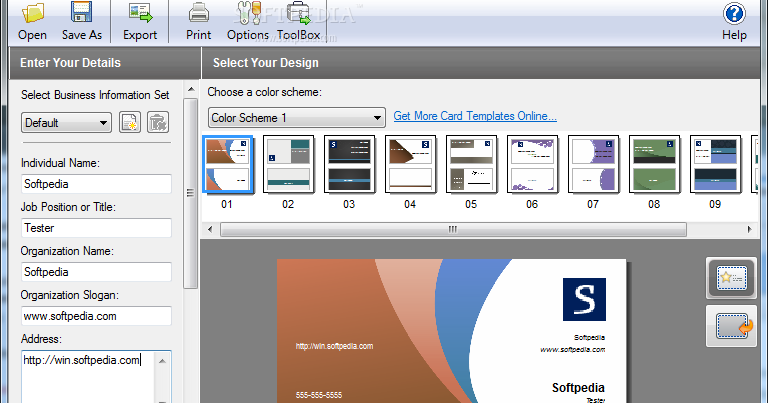Click the flip card arrow button
Viewport: 768px width, 403px height.
point(731,326)
